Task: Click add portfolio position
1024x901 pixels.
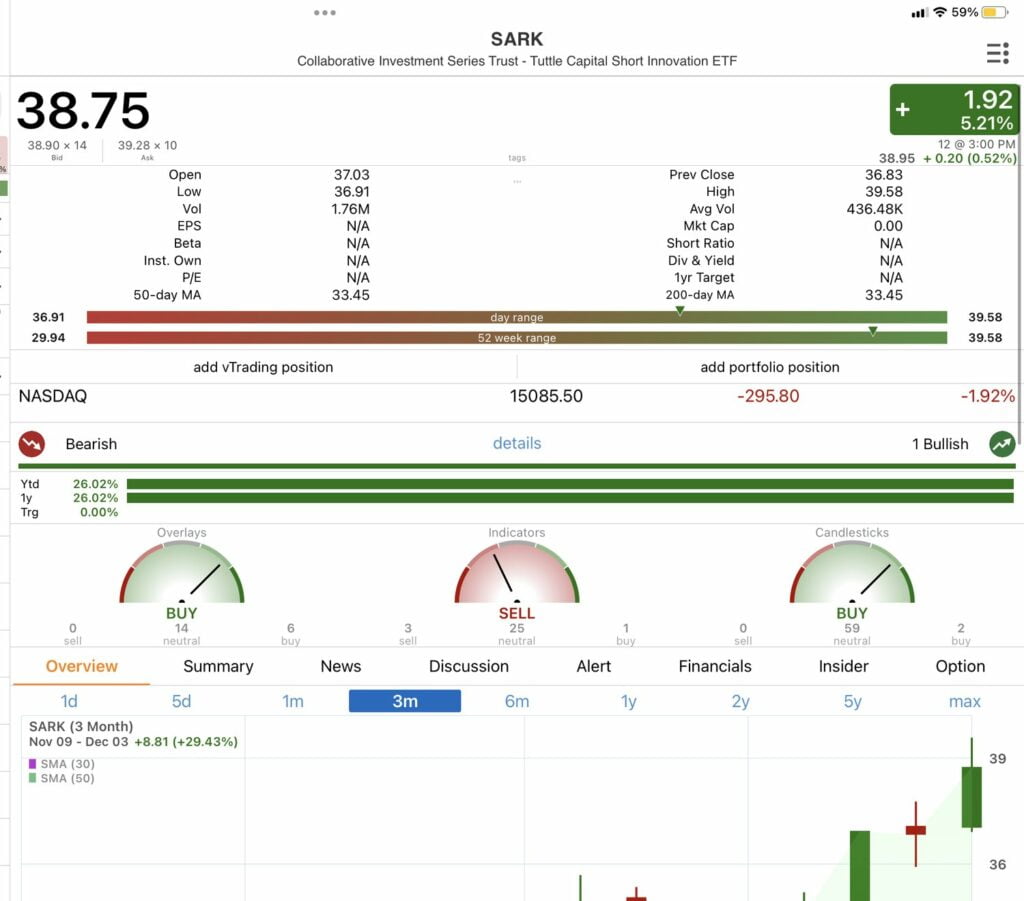Action: click(768, 367)
